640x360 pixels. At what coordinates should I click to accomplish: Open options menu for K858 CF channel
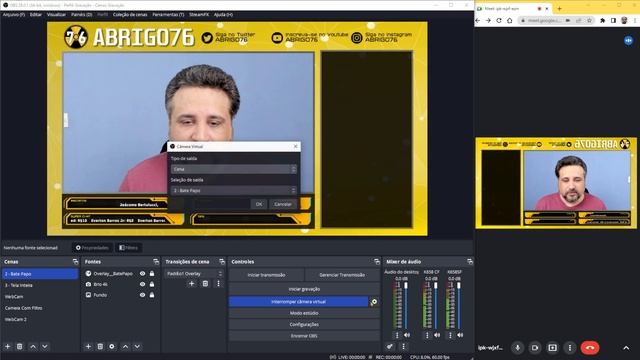pyautogui.click(x=427, y=335)
